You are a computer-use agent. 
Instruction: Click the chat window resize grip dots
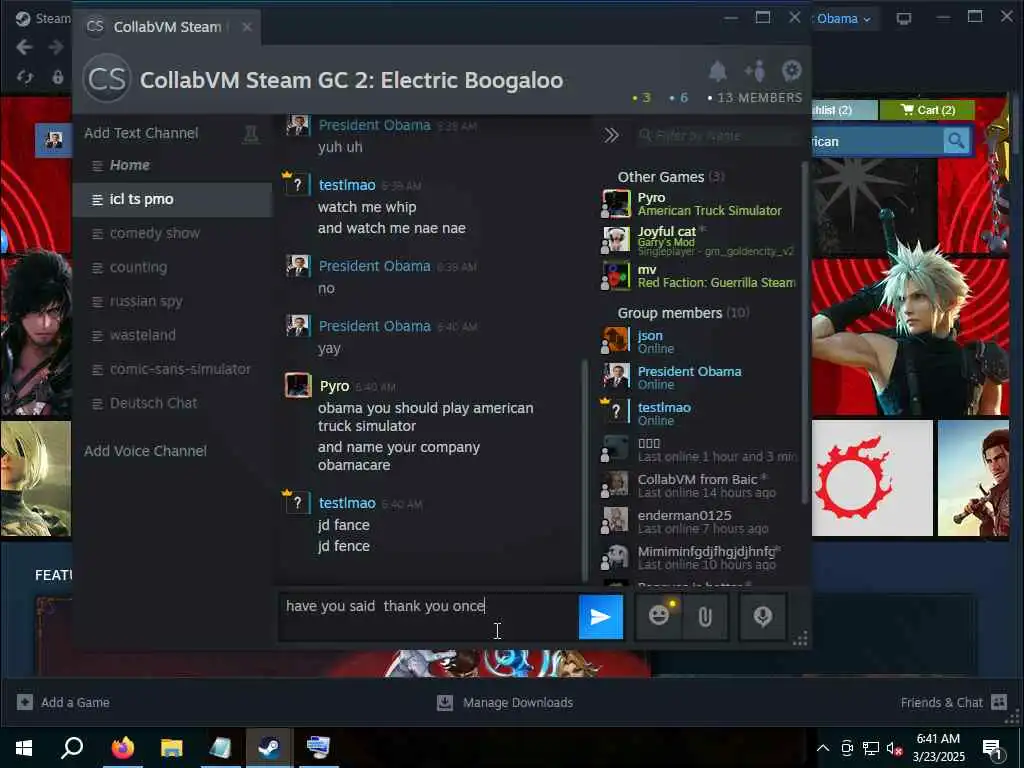[x=800, y=639]
